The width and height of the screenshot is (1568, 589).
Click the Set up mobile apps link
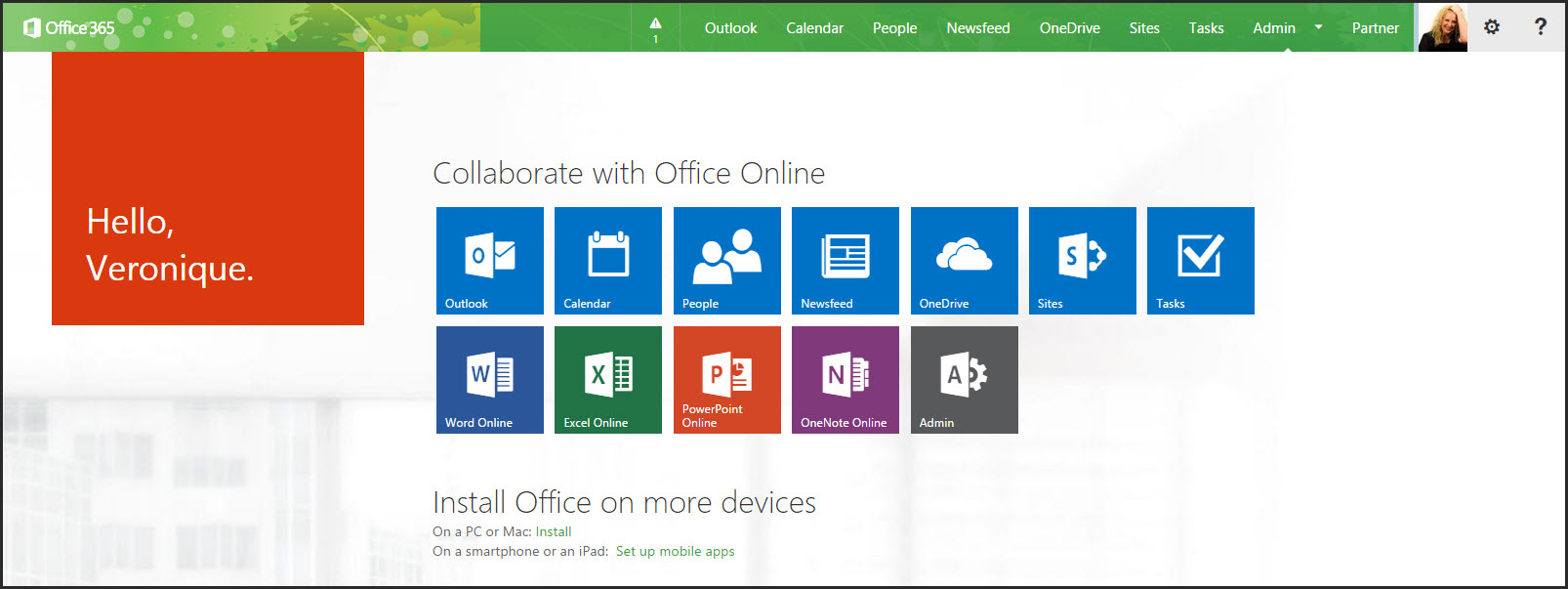[675, 552]
